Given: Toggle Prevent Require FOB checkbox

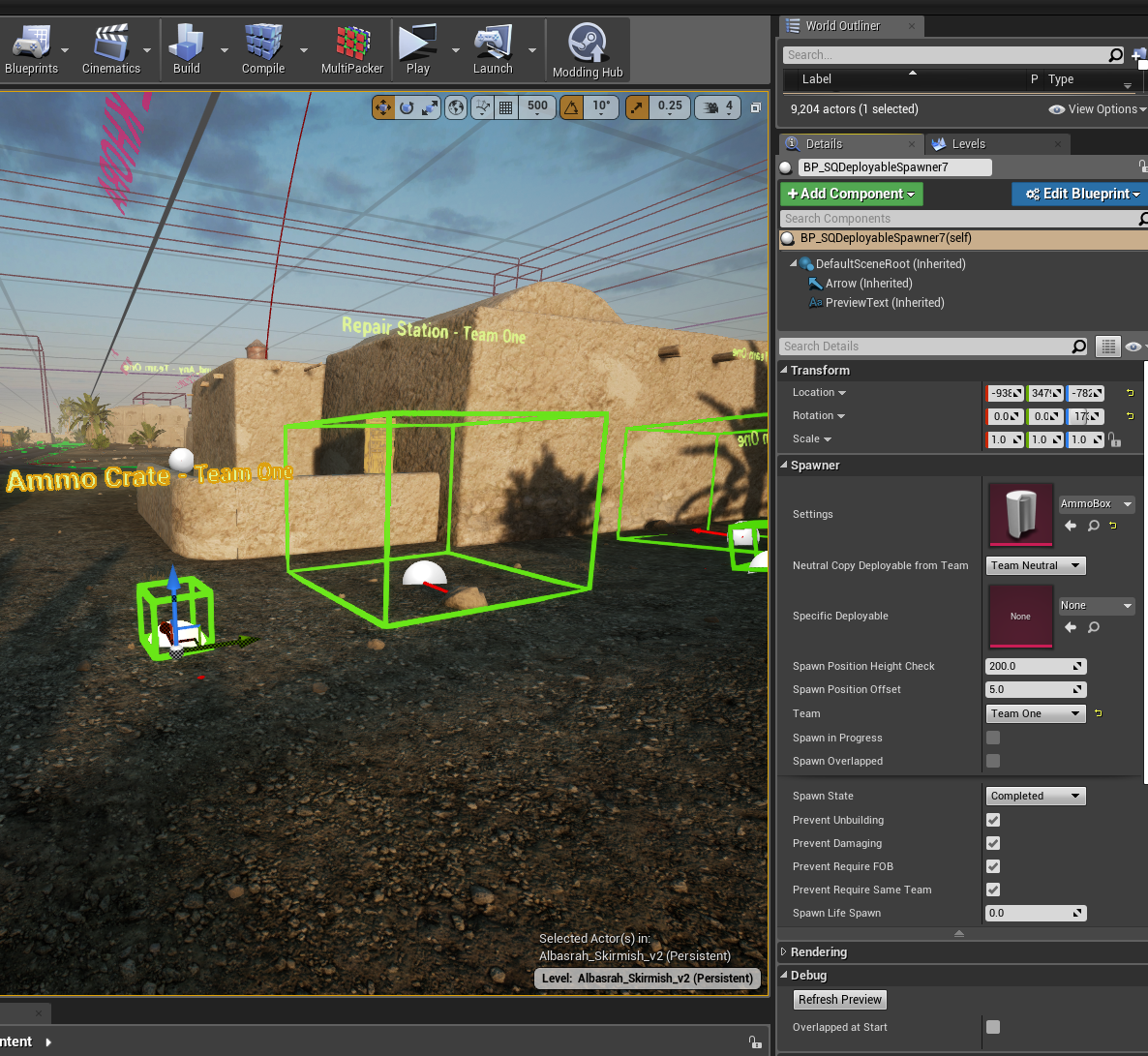Looking at the screenshot, I should click(x=993, y=866).
